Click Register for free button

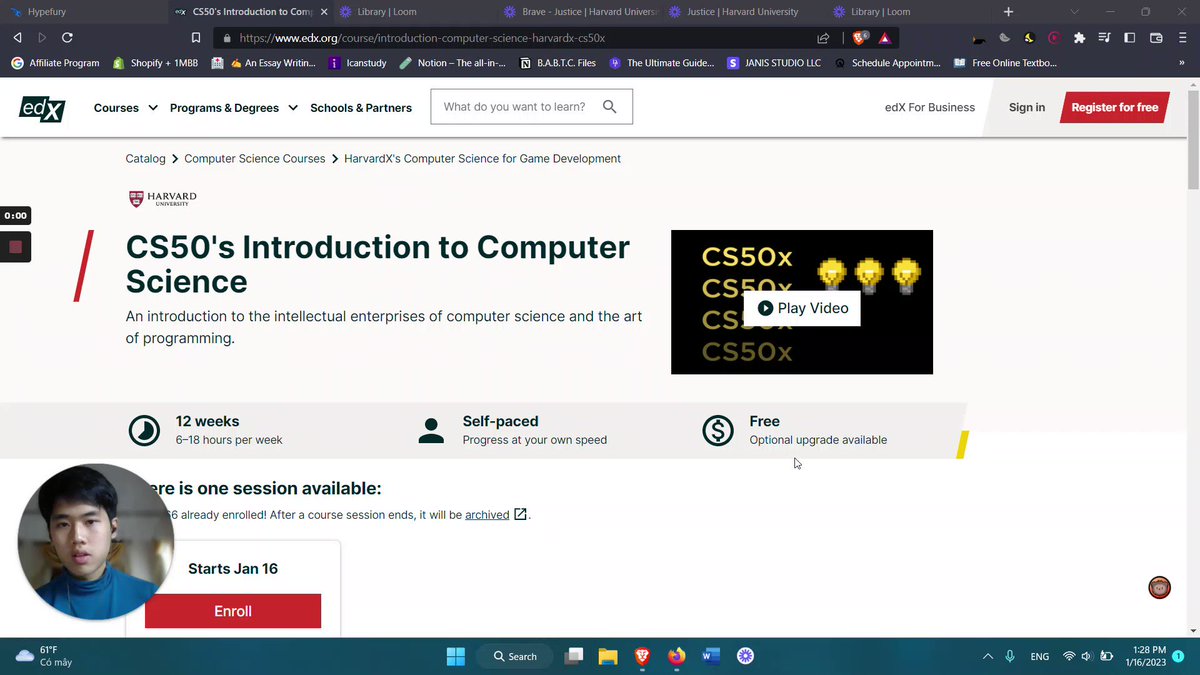pos(1114,107)
